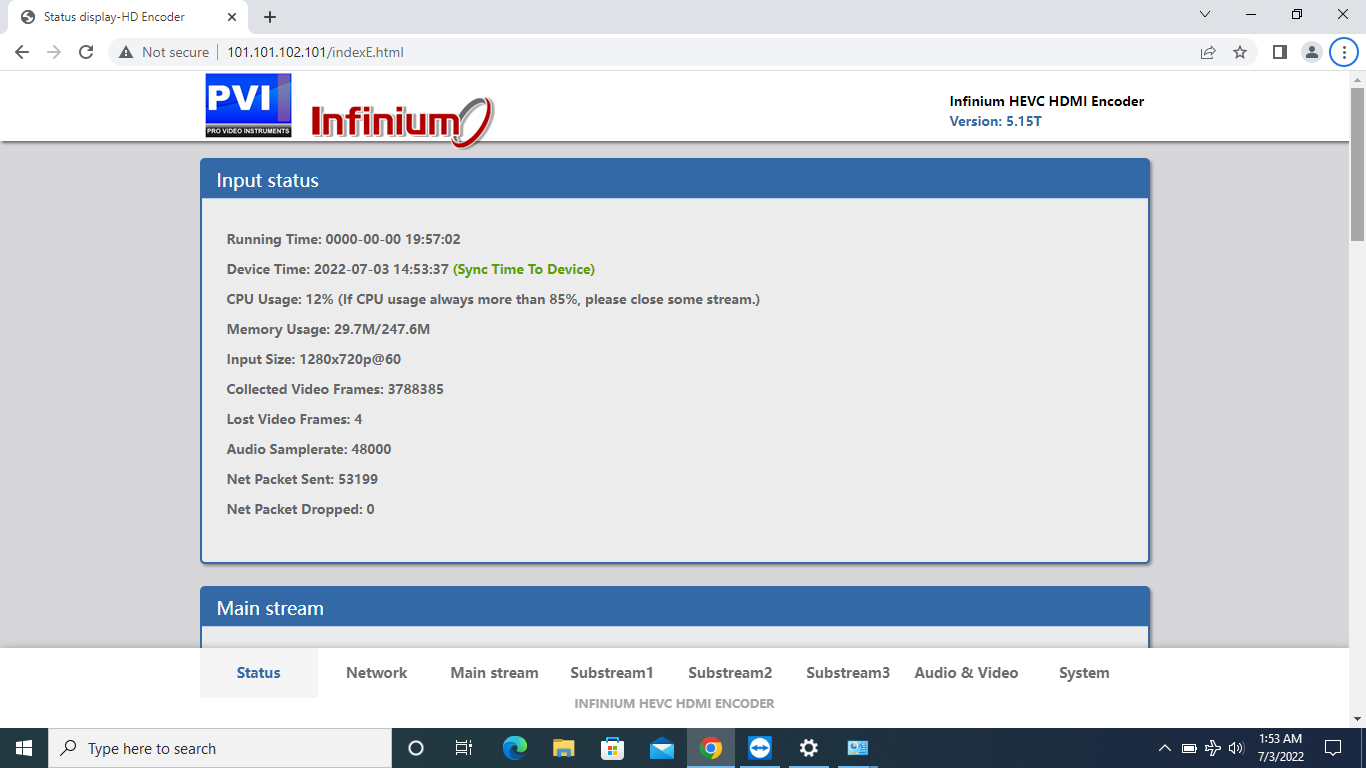Open the Windows Start menu
This screenshot has height=768, width=1366.
24,748
